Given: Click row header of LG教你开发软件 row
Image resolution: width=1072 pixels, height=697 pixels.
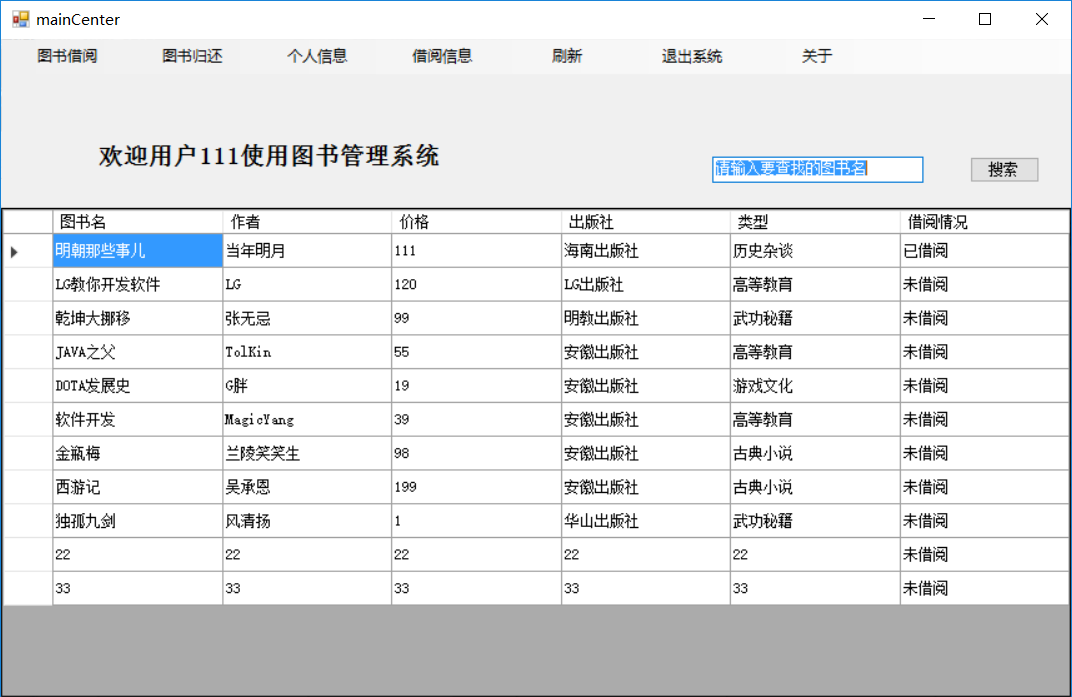Looking at the screenshot, I should pos(28,285).
